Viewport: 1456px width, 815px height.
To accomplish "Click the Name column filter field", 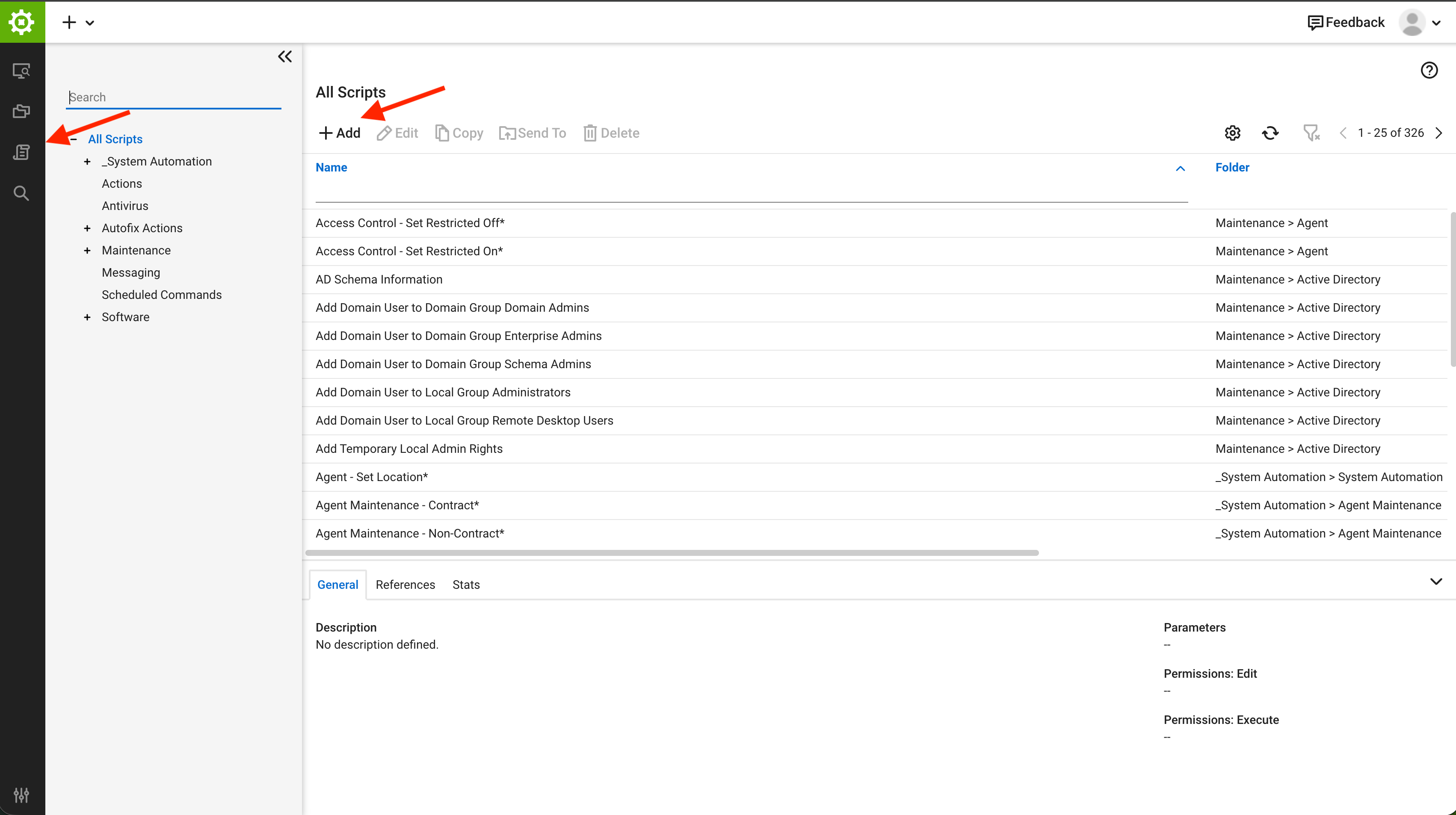I will pos(752,192).
